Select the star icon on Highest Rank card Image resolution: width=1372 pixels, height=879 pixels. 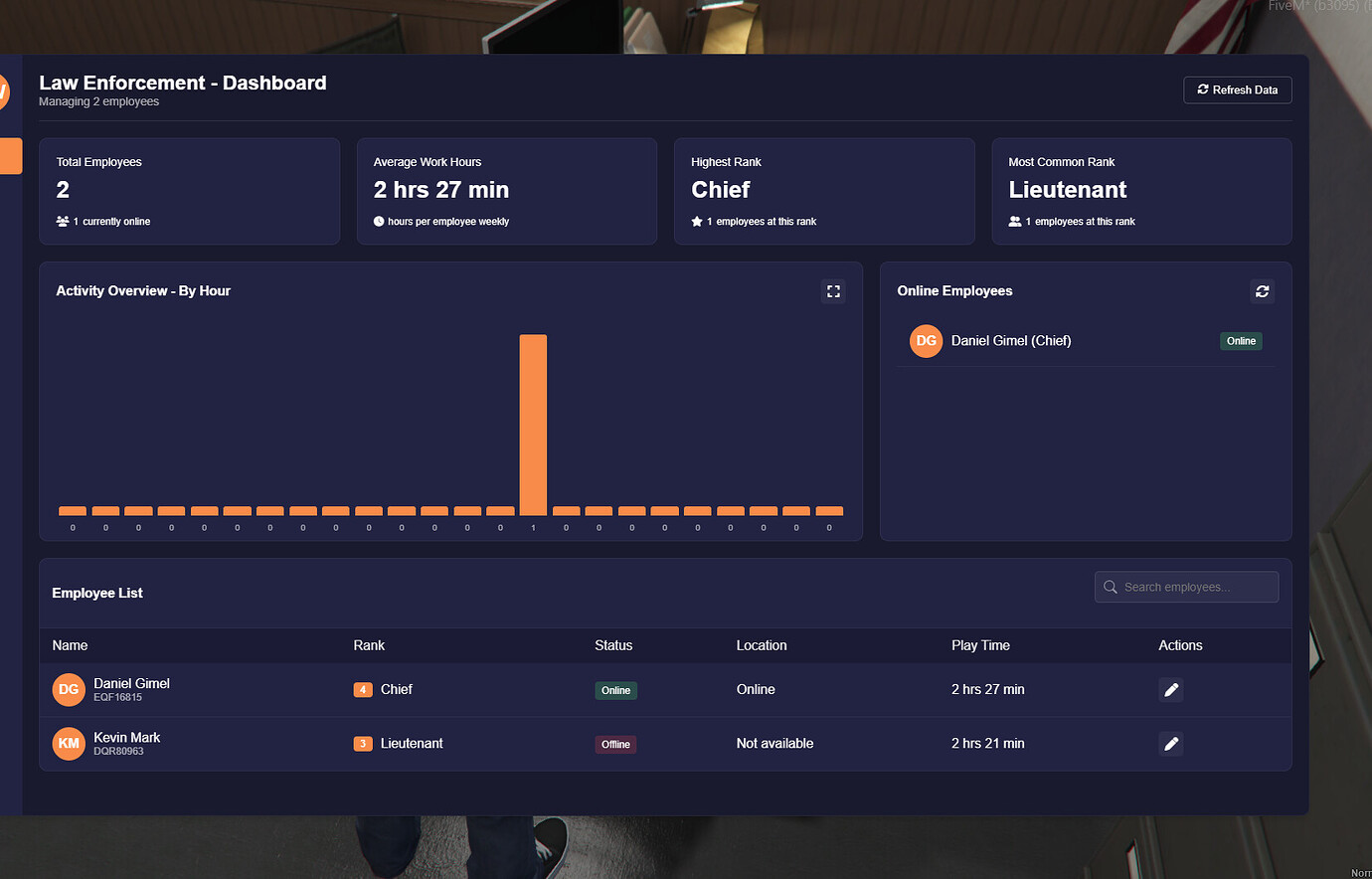pos(697,221)
